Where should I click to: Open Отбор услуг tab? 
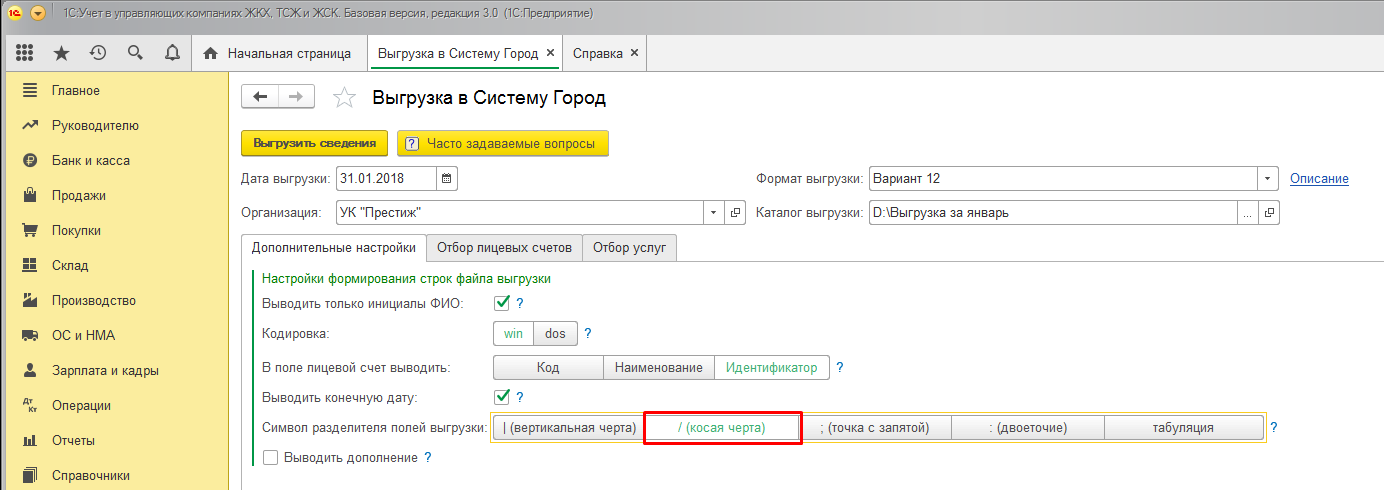pos(629,247)
